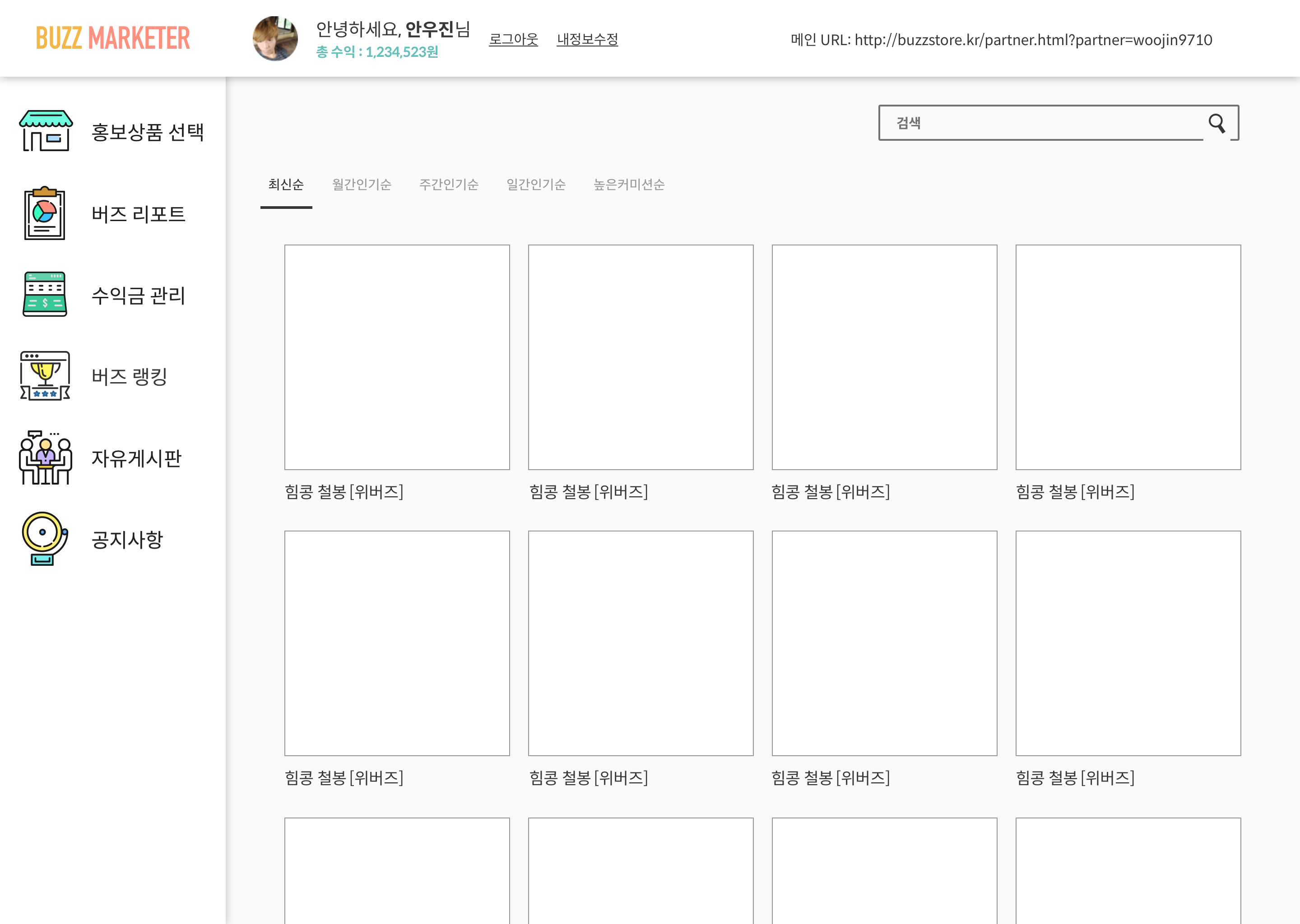Select the 일간인기순 sort tab

pyautogui.click(x=536, y=185)
